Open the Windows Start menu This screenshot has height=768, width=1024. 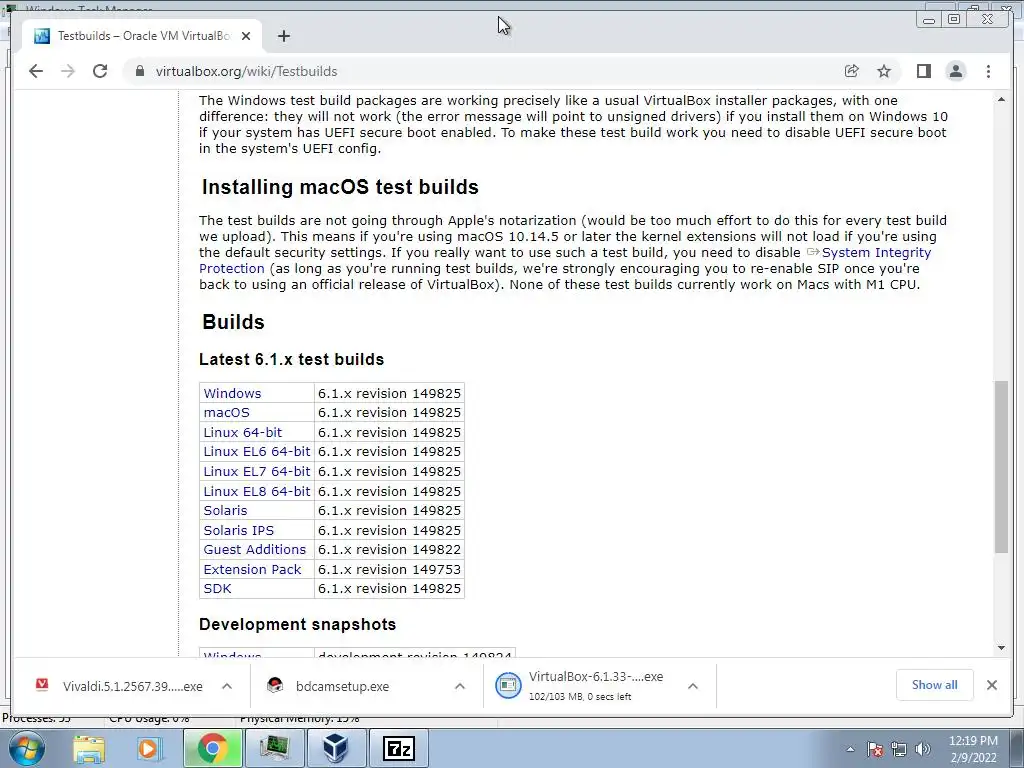[x=25, y=748]
